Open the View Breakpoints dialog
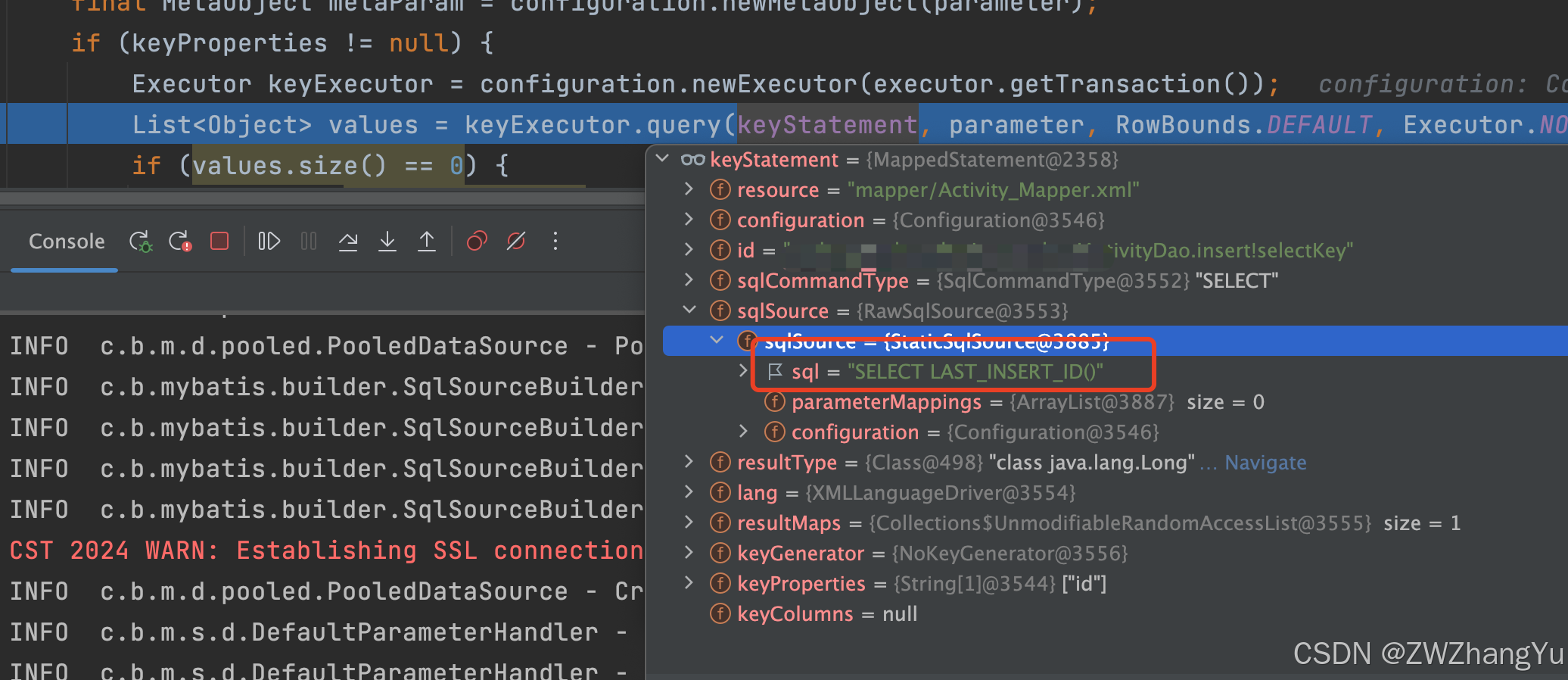Image resolution: width=1568 pixels, height=680 pixels. coord(477,242)
